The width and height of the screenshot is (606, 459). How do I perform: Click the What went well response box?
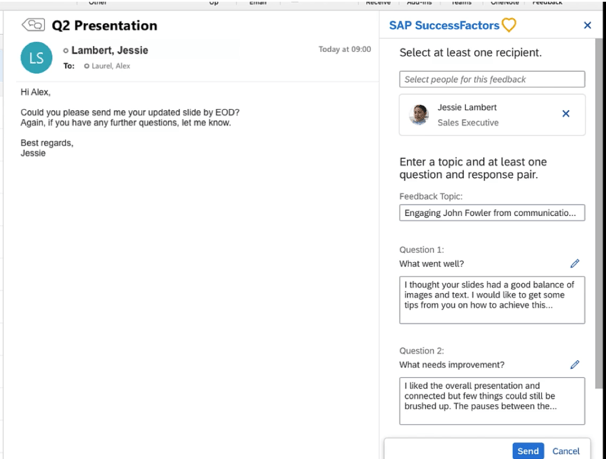coord(491,299)
